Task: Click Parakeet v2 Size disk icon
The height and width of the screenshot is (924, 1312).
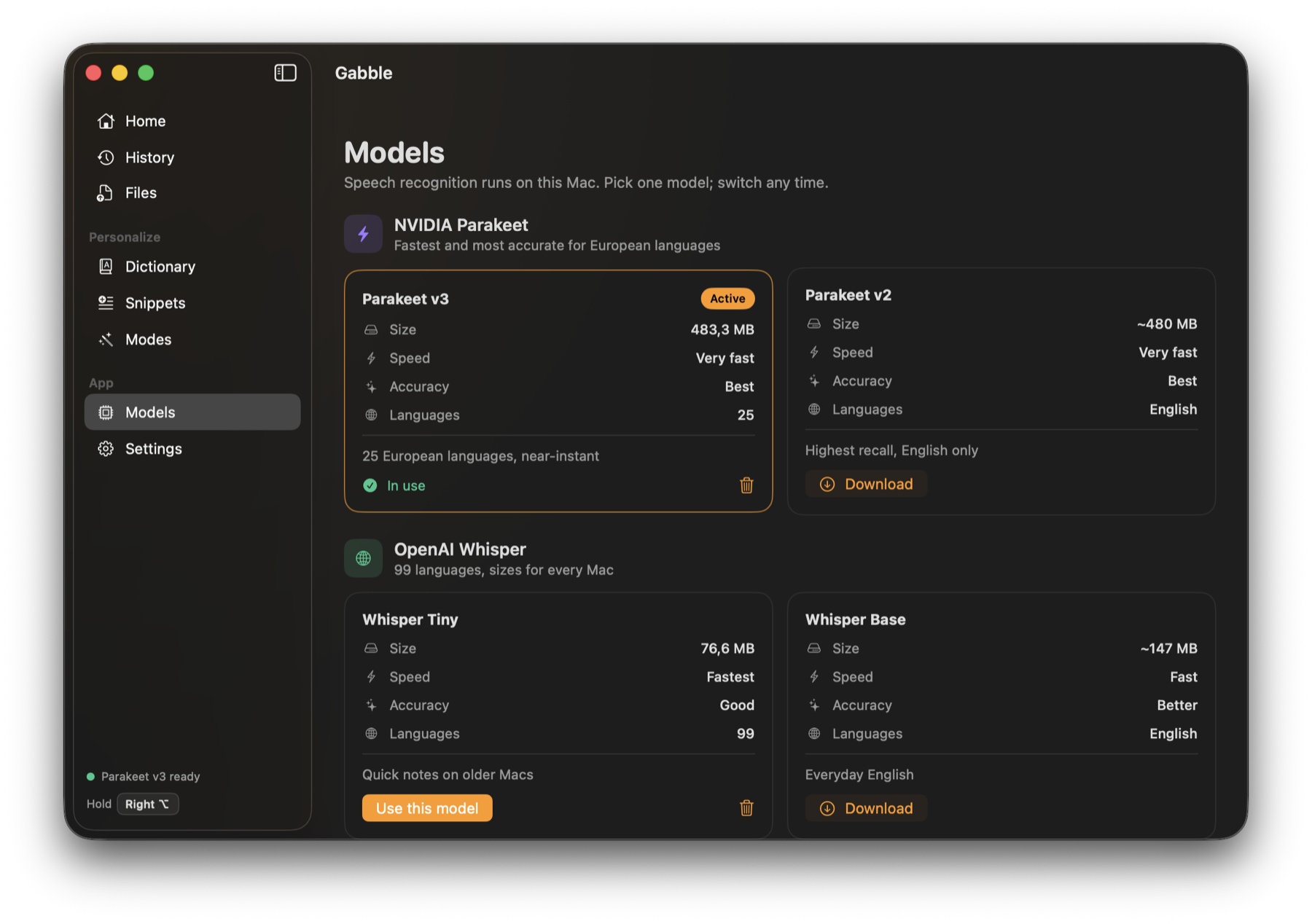Action: [x=814, y=324]
